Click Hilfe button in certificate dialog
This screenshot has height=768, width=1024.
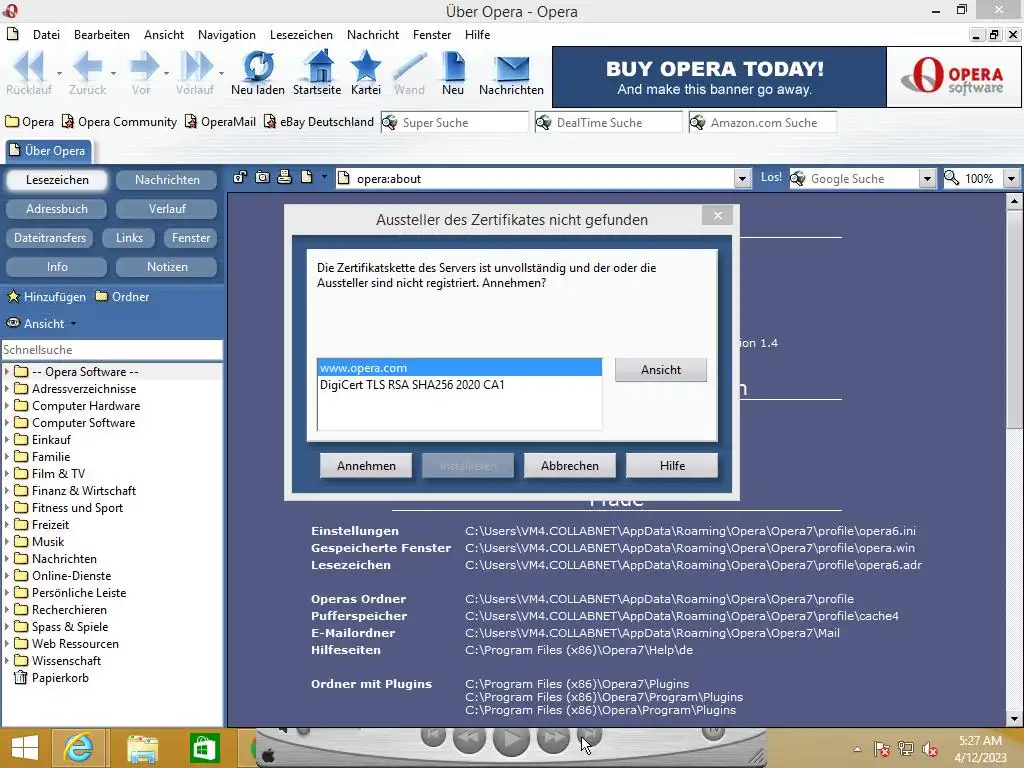click(672, 466)
